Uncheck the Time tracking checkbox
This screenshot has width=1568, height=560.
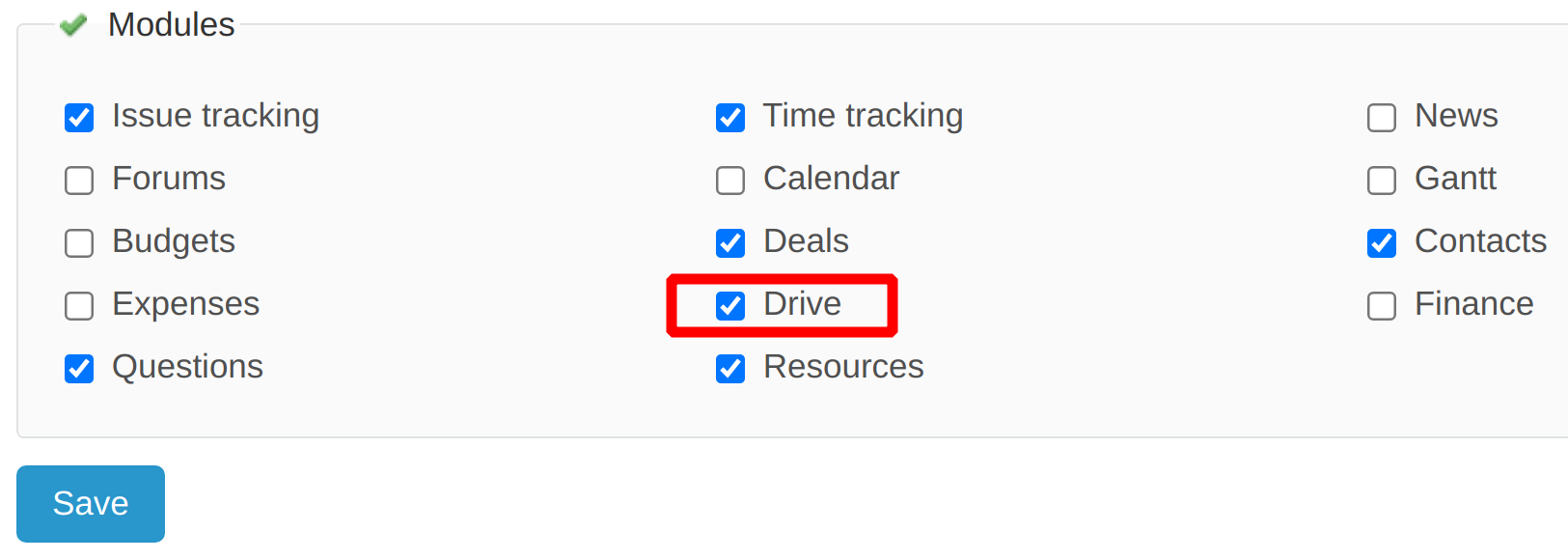point(730,118)
